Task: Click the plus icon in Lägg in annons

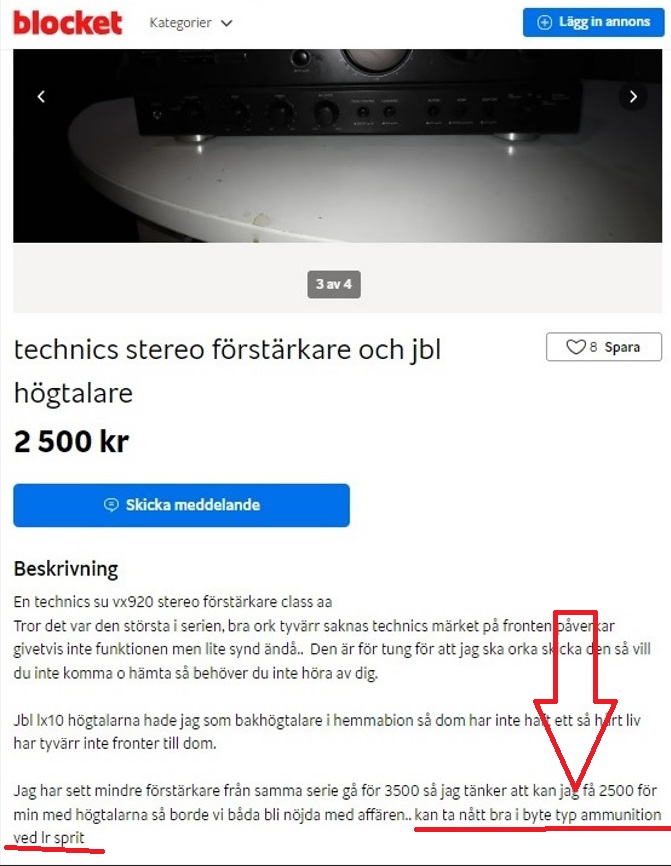Action: pyautogui.click(x=545, y=22)
